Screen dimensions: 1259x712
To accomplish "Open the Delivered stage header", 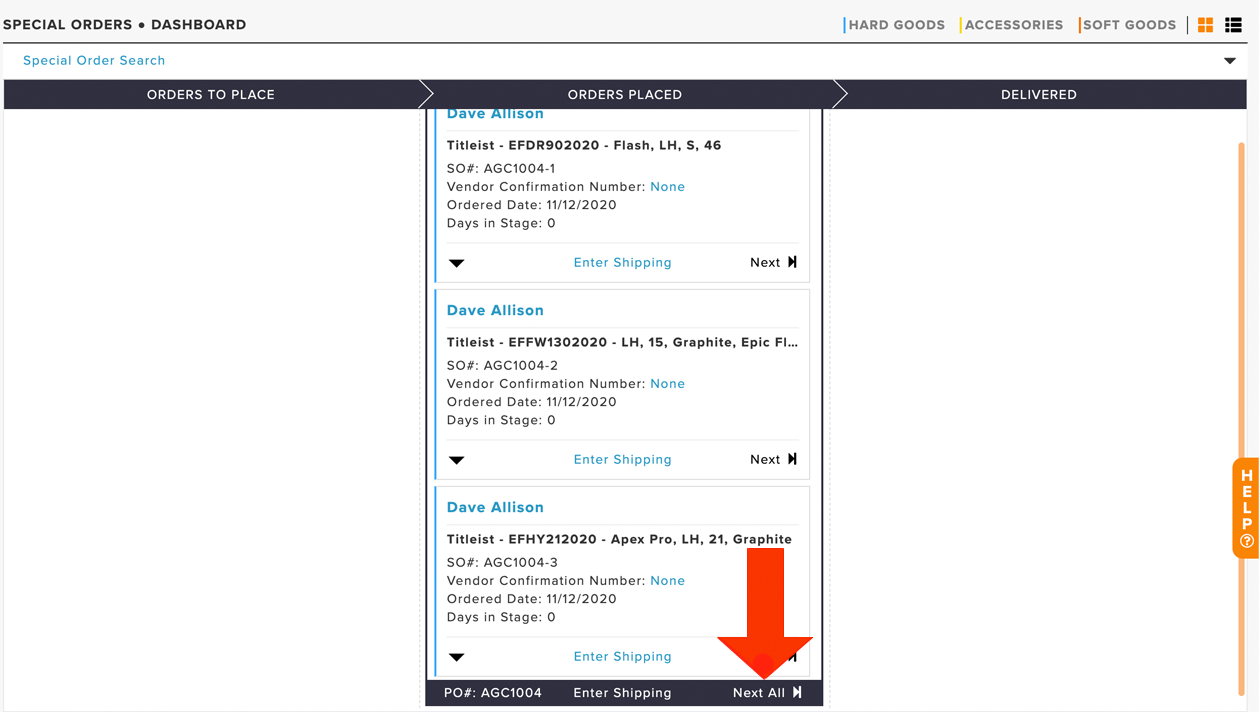I will click(1039, 94).
